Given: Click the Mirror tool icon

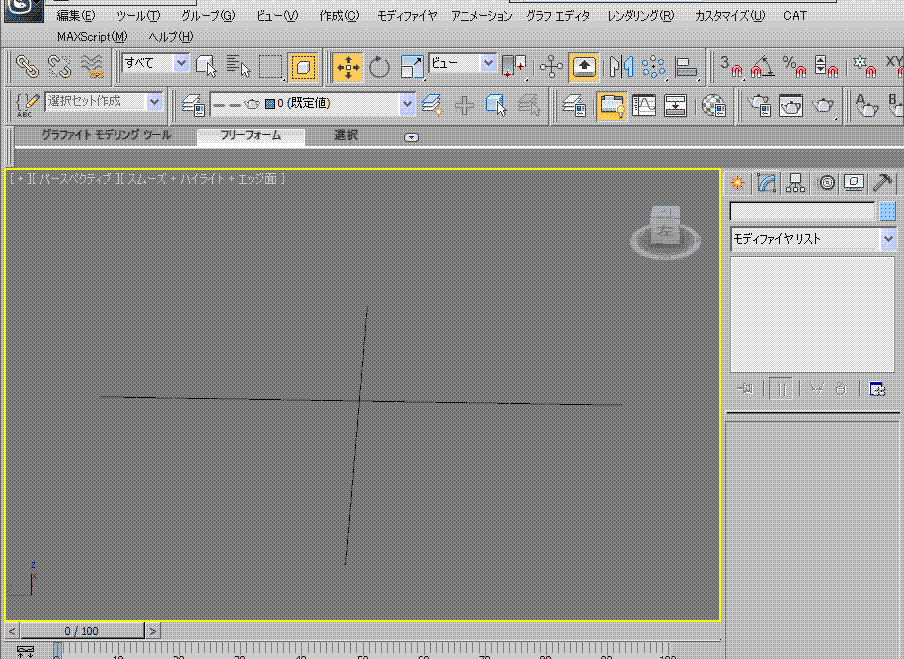Looking at the screenshot, I should (x=622, y=67).
